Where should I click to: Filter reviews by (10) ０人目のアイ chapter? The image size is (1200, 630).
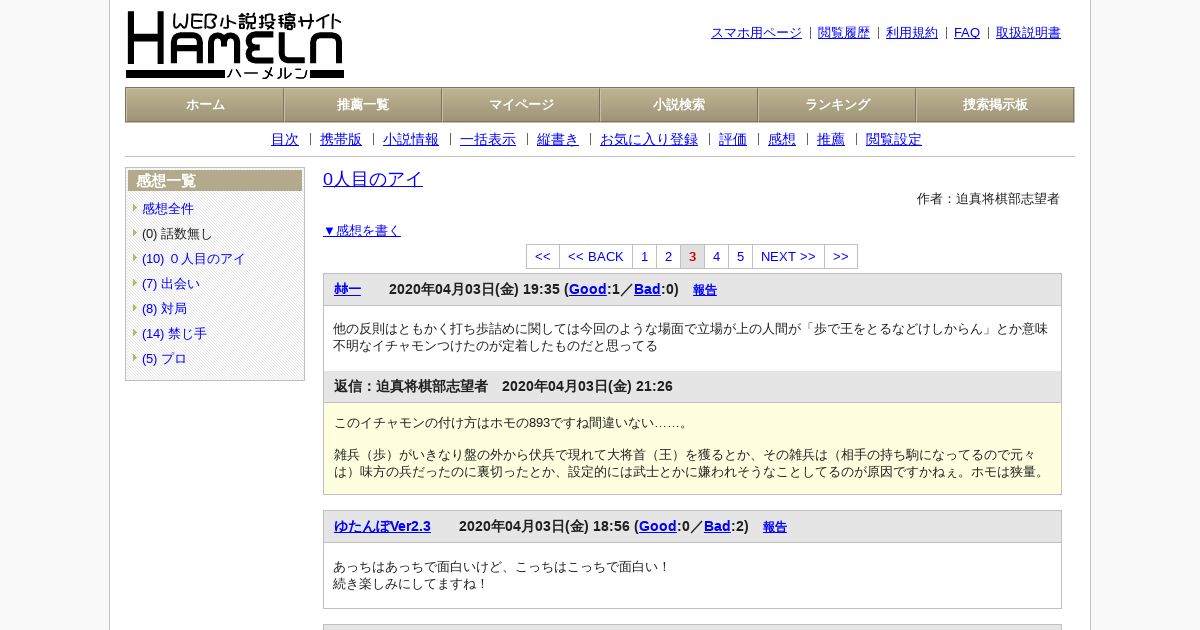pos(193,258)
